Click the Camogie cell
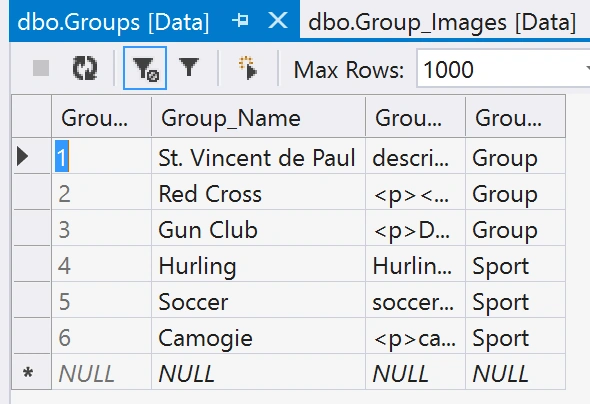Image resolution: width=590 pixels, height=404 pixels. [258, 337]
